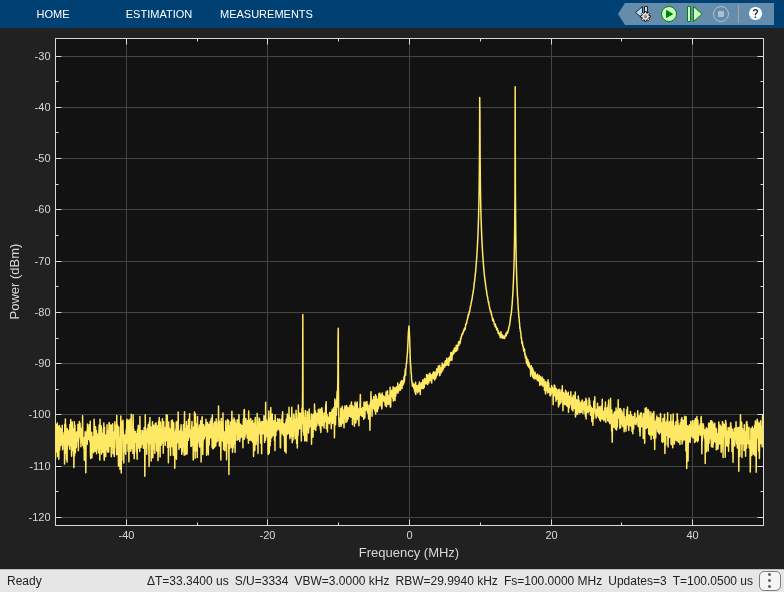Click the green Run play button
Viewport: 784px width, 592px height.
click(668, 14)
